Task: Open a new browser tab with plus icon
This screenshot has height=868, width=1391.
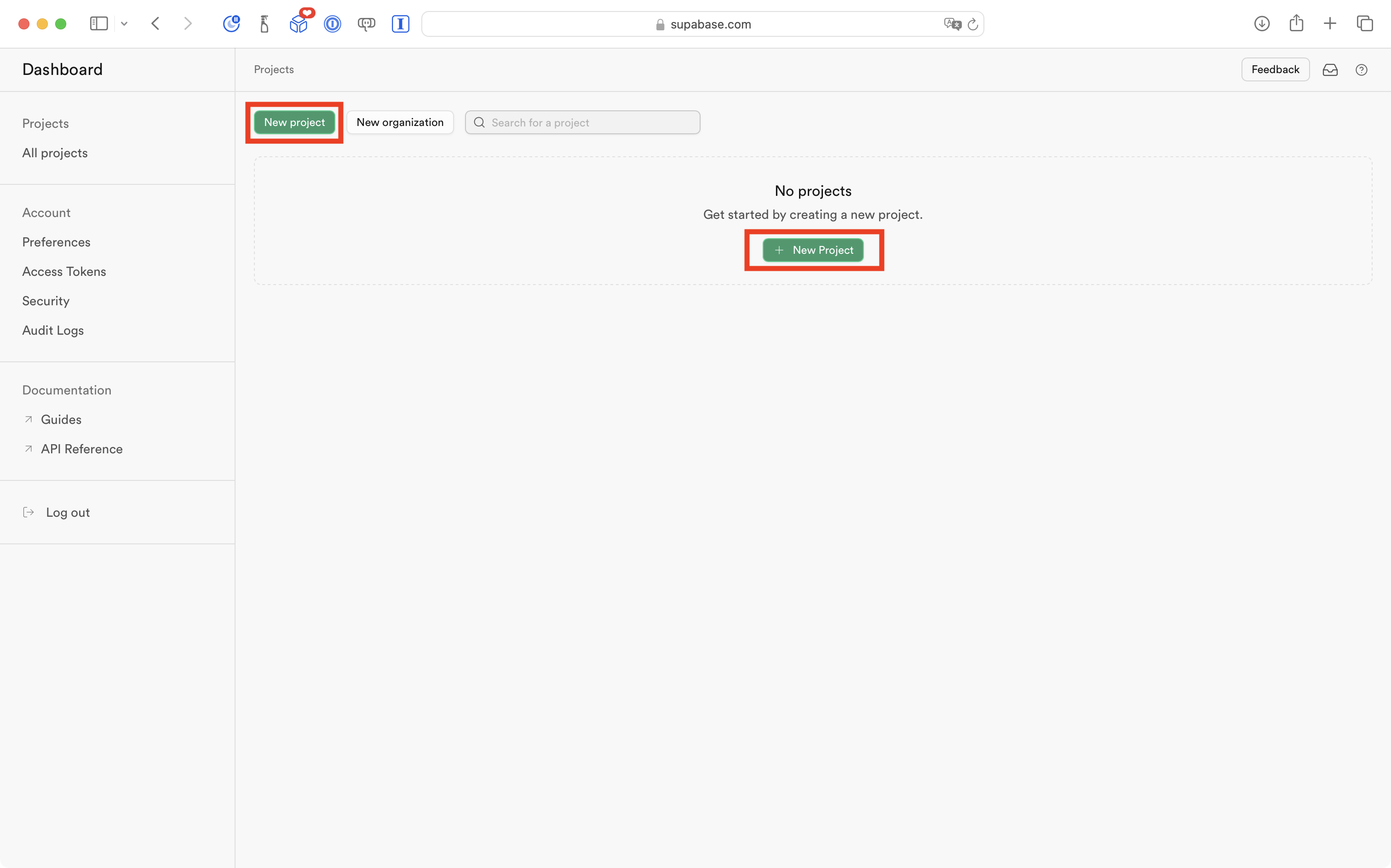Action: click(x=1330, y=23)
